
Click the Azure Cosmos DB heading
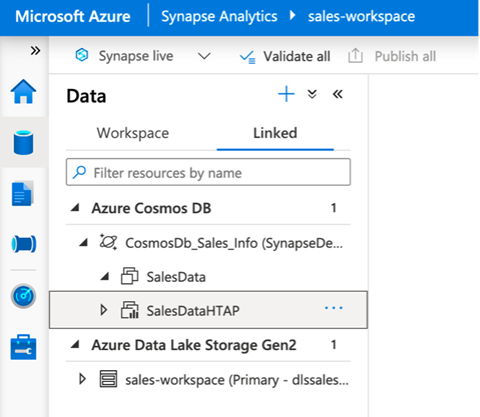tap(151, 208)
